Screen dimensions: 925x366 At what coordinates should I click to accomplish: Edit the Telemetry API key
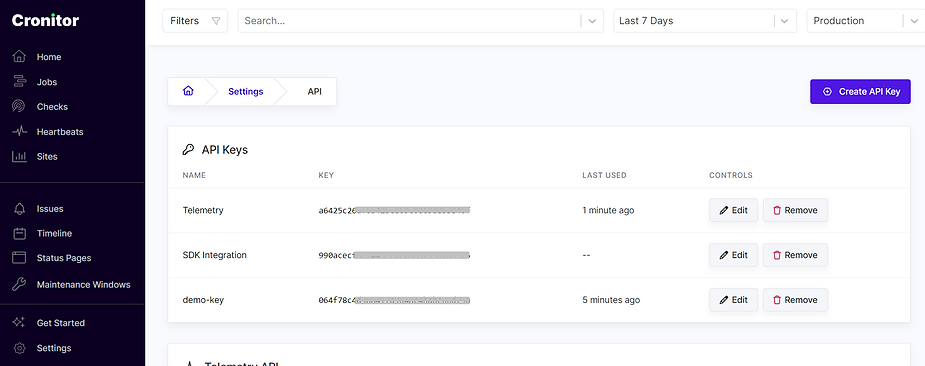pyautogui.click(x=733, y=210)
